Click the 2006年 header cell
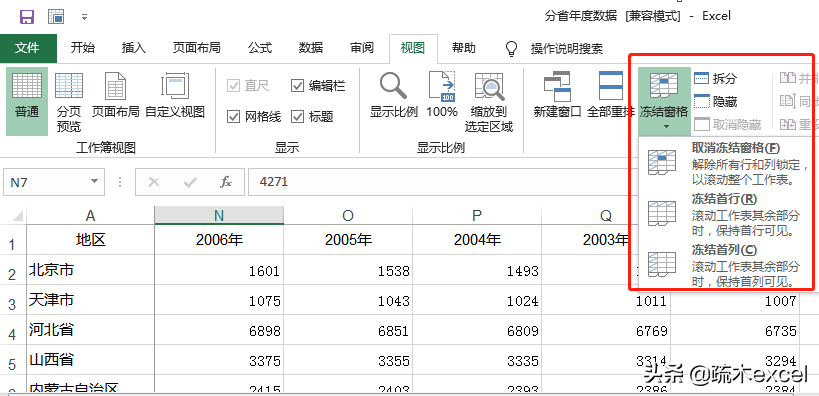This screenshot has width=819, height=396. (x=219, y=240)
